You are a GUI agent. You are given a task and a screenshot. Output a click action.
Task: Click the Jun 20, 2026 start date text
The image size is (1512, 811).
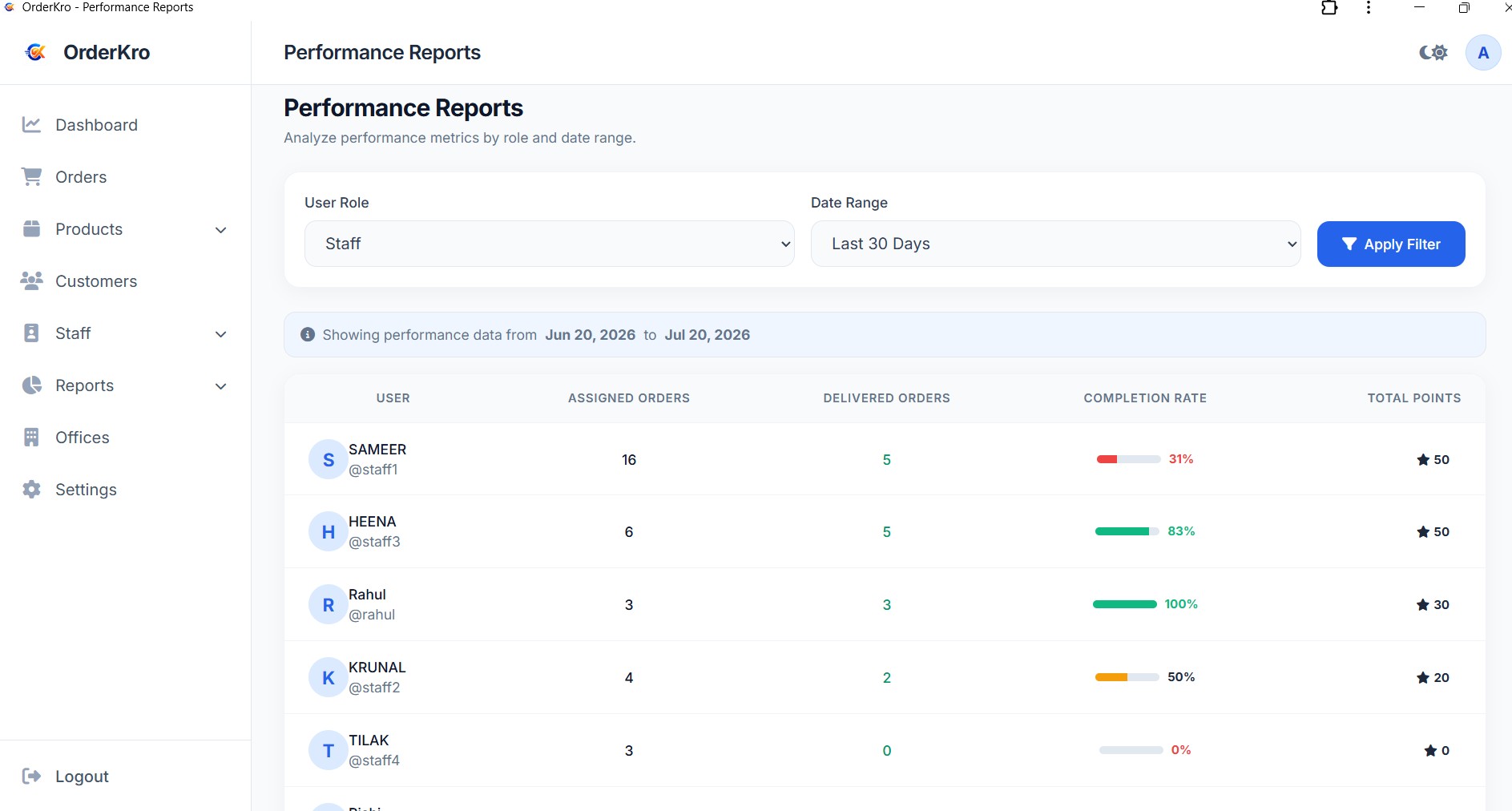pos(591,335)
